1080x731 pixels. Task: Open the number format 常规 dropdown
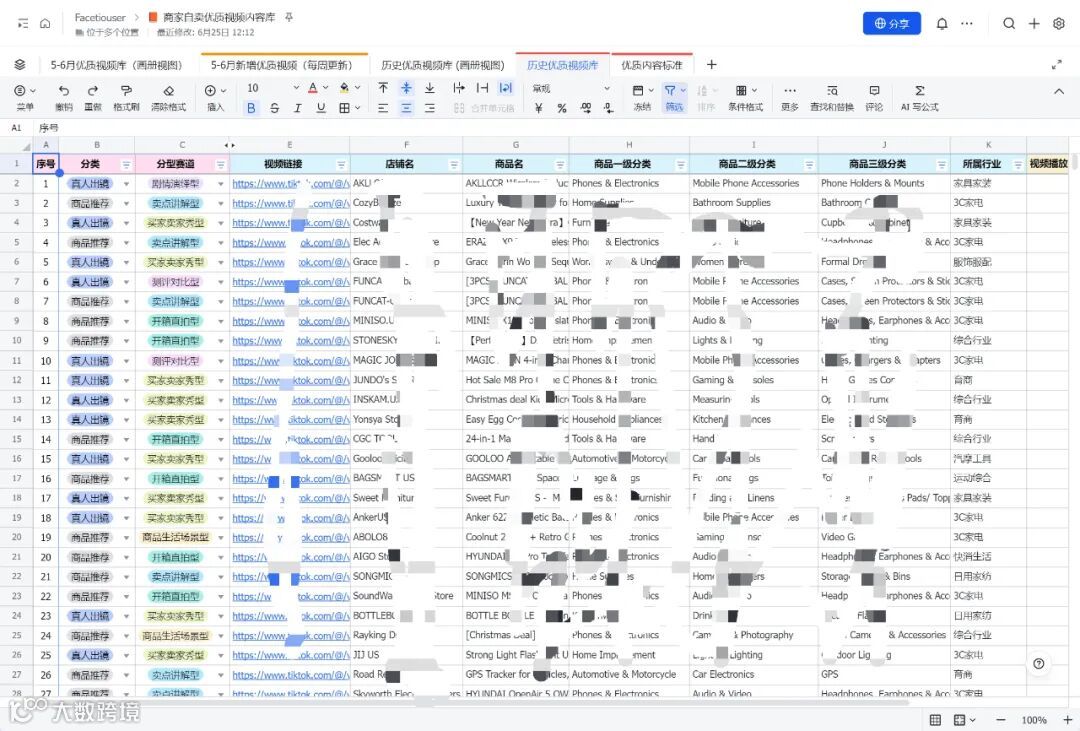[x=571, y=88]
